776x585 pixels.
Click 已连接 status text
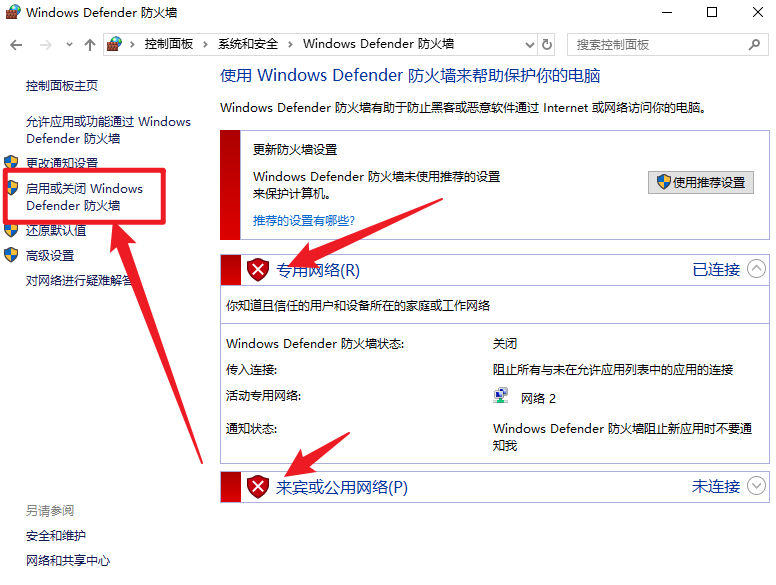716,270
